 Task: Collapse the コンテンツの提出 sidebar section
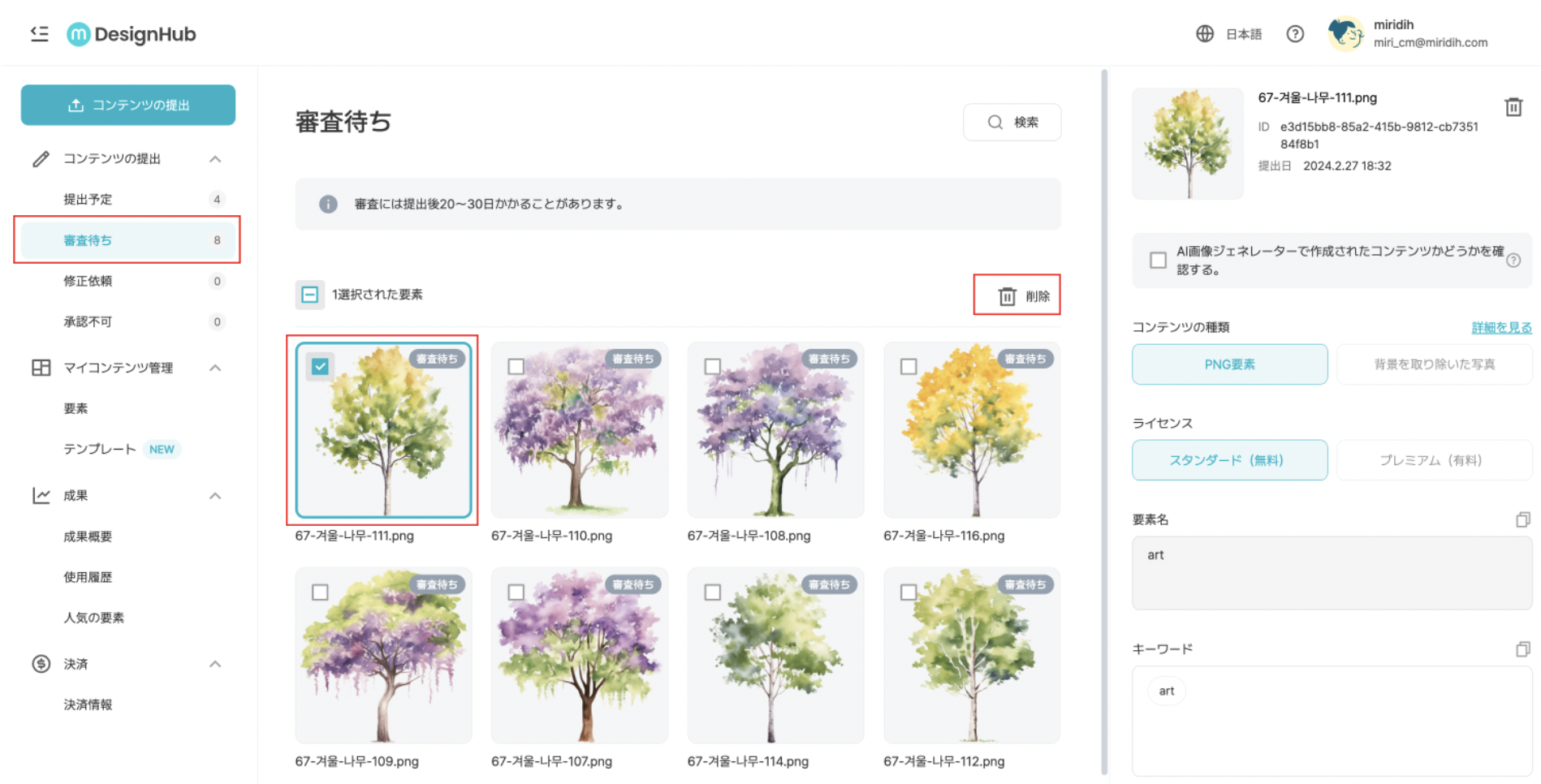[215, 159]
